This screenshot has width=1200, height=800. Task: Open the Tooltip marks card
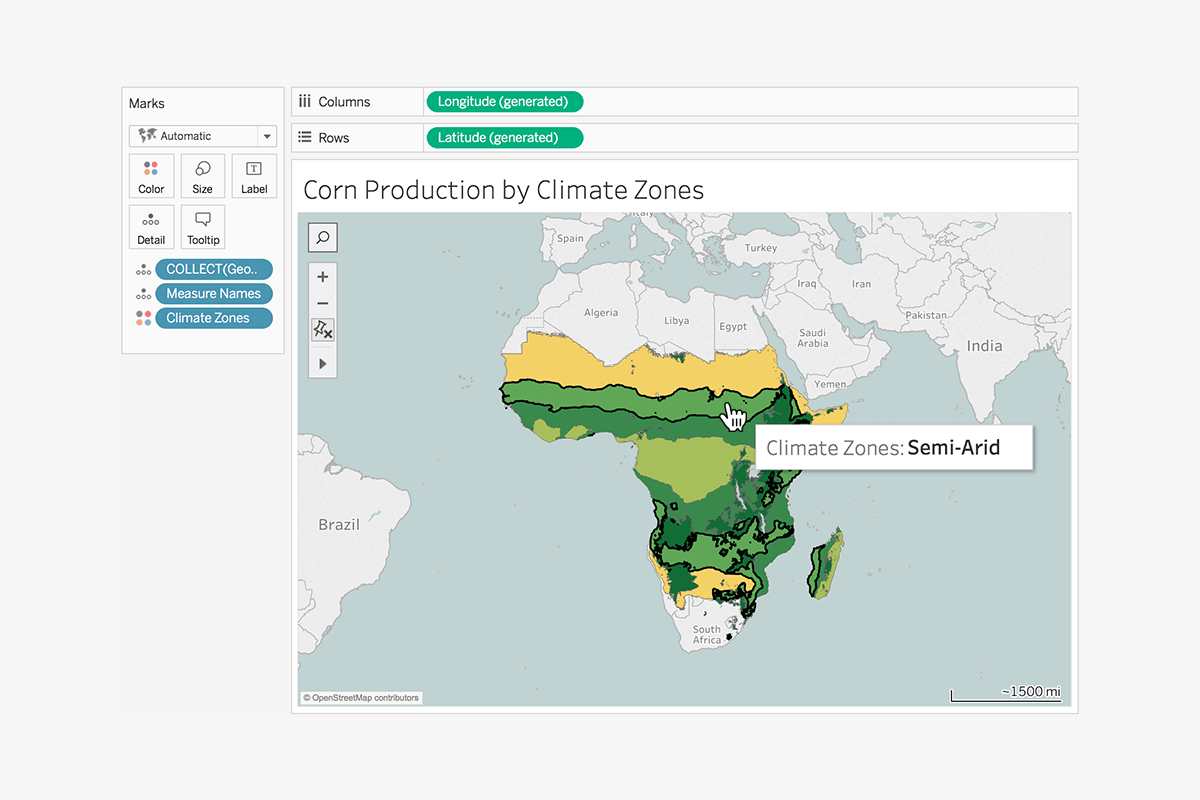point(203,227)
